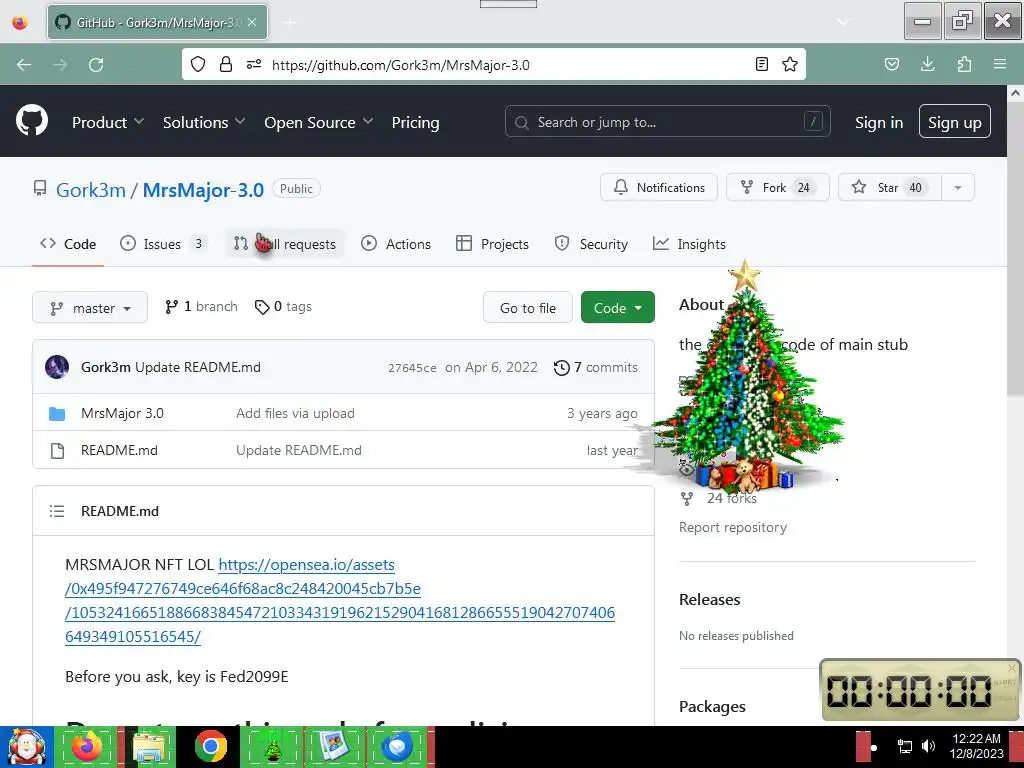Reload the page with the refresh icon
1024x768 pixels.
96,65
